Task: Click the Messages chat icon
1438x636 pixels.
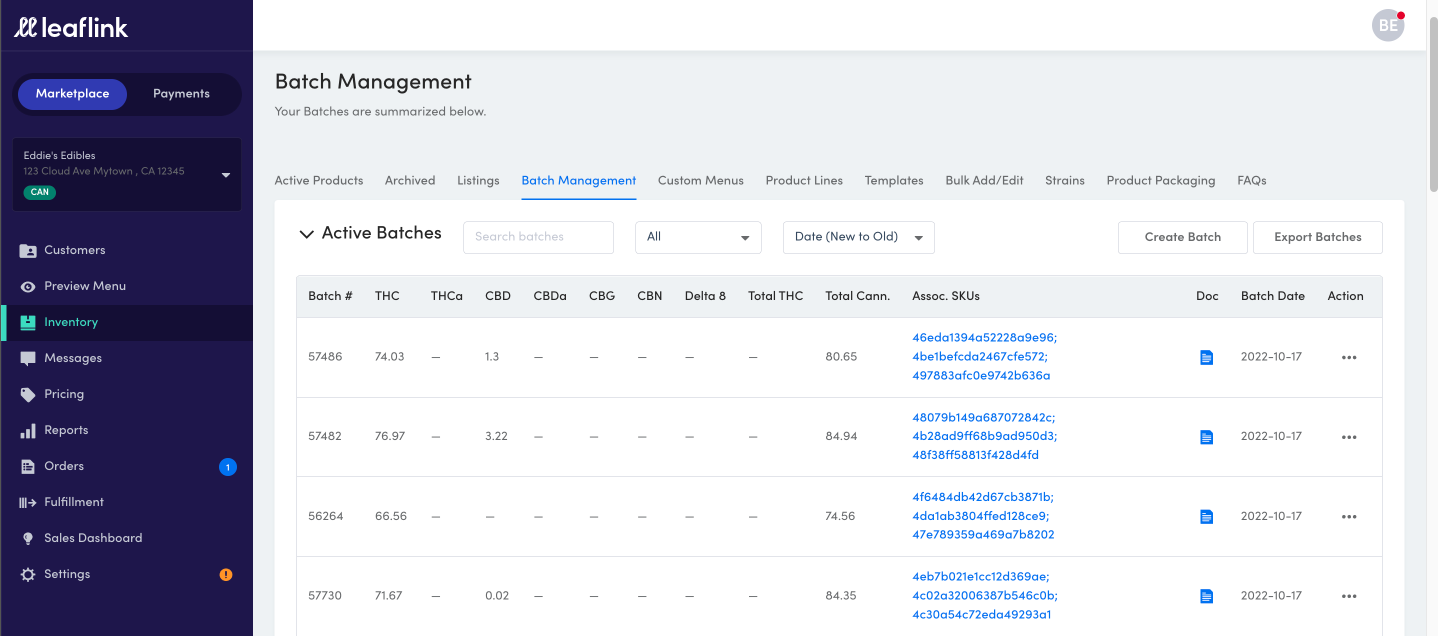Action: [28, 358]
